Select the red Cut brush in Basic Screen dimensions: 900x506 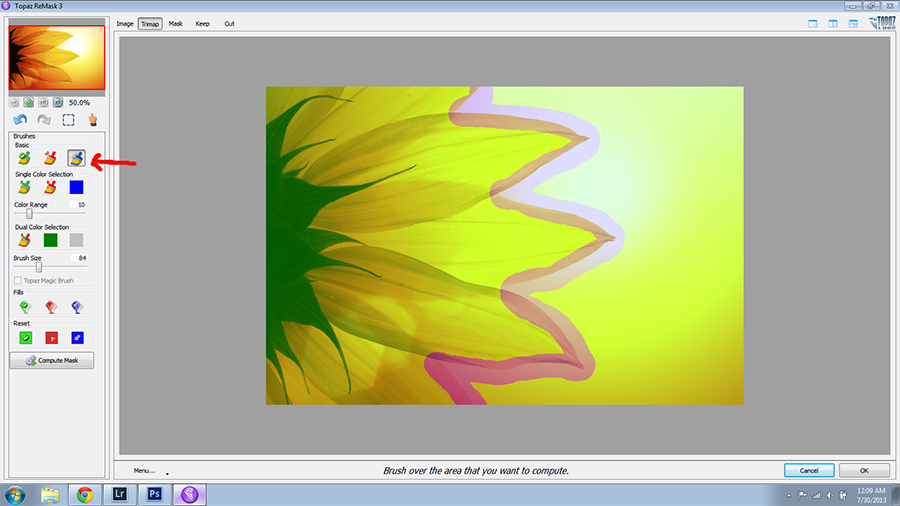point(50,158)
